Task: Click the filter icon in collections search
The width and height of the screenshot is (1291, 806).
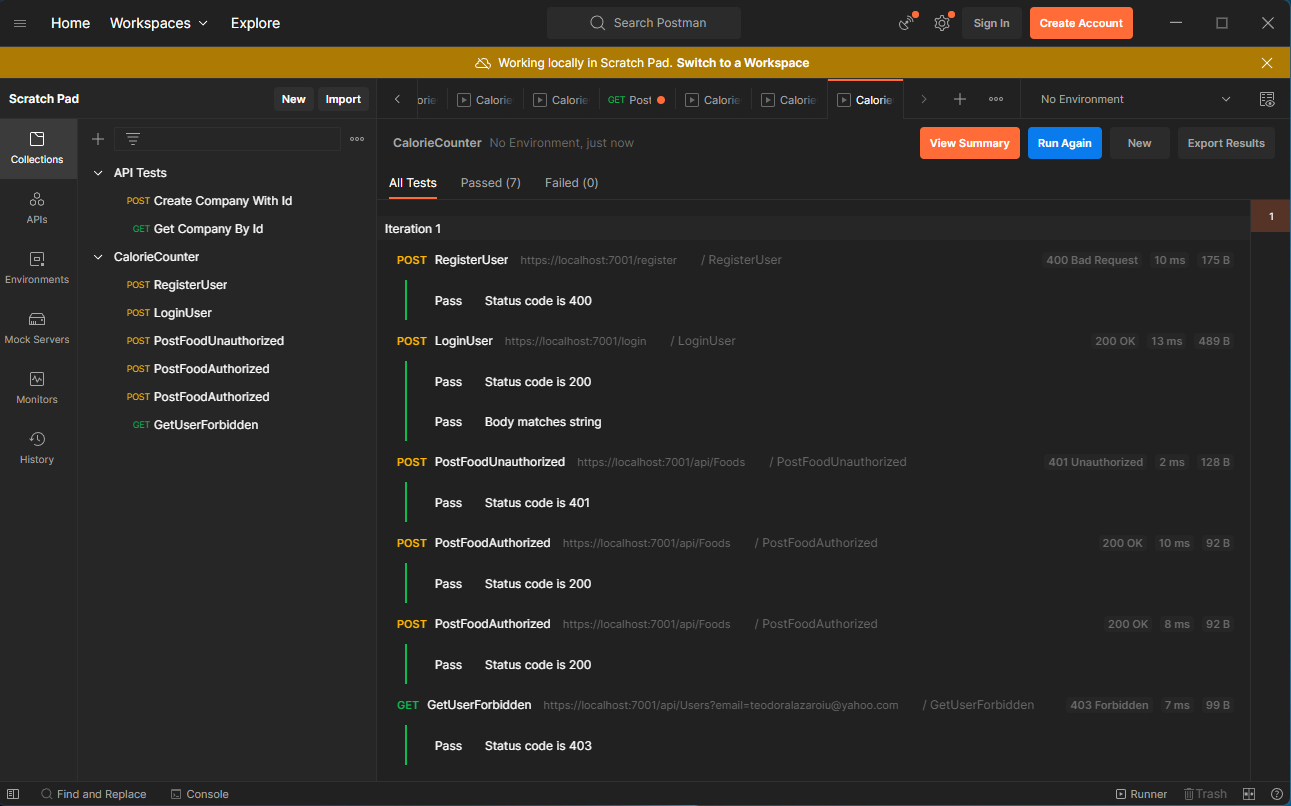Action: point(133,139)
